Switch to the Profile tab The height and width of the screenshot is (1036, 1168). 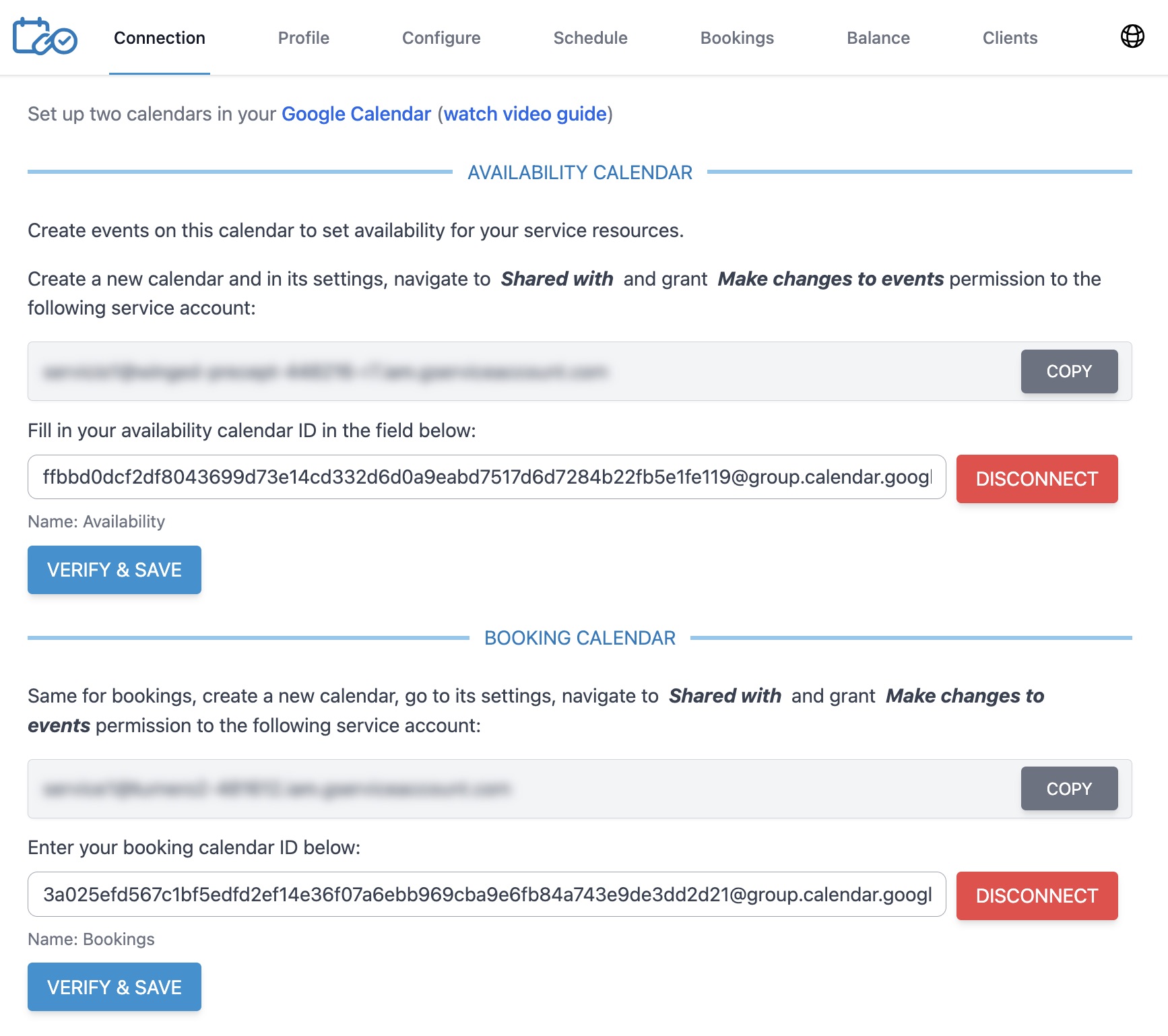[x=303, y=38]
